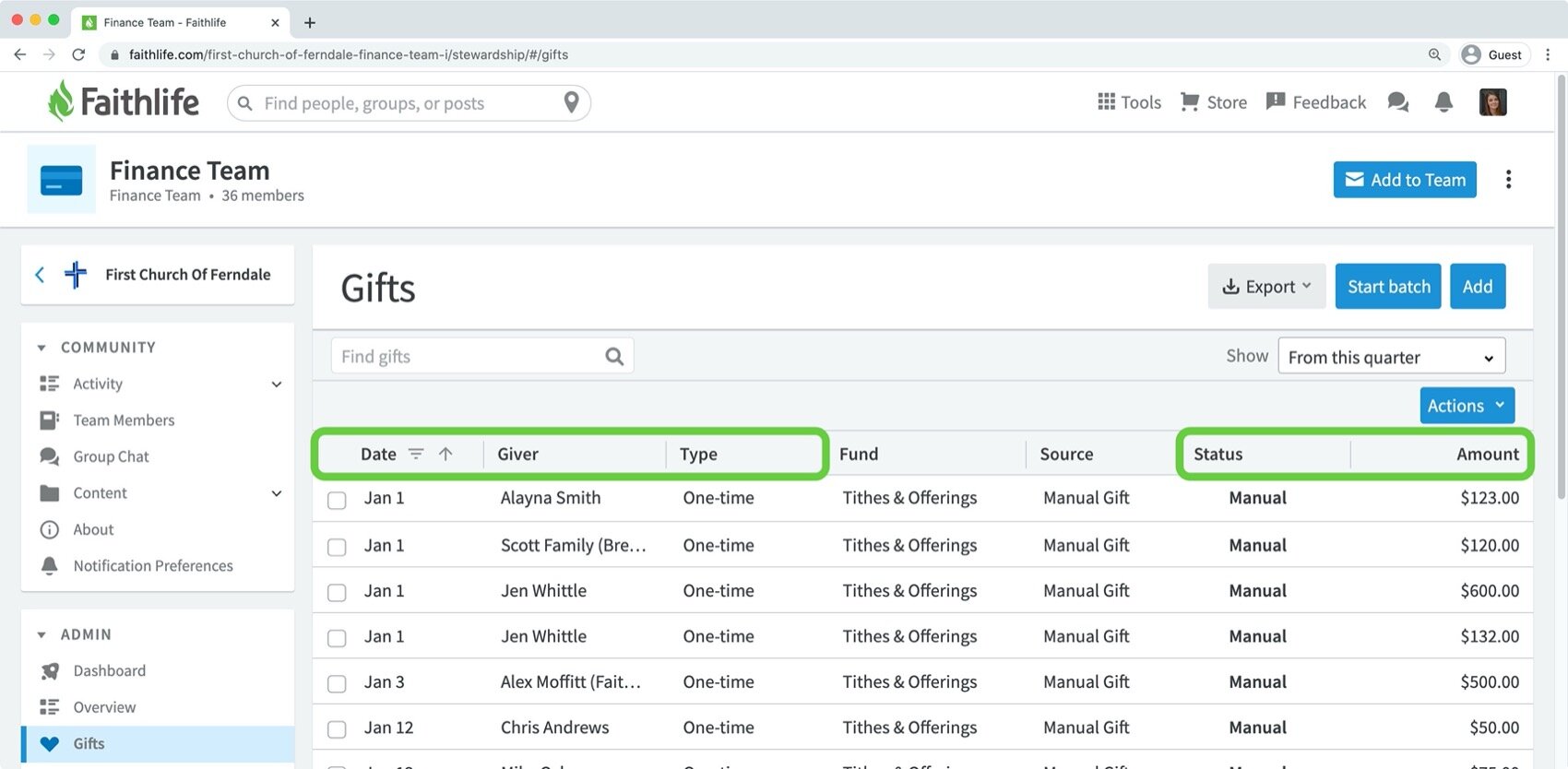Collapse the COMMUNITY section

pos(42,348)
